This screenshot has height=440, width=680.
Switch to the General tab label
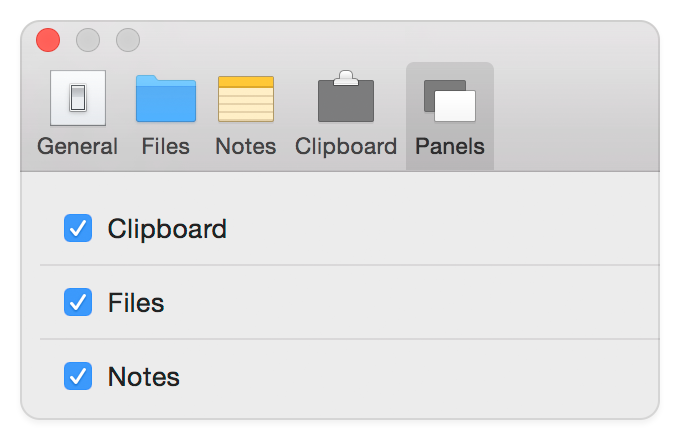pyautogui.click(x=78, y=146)
